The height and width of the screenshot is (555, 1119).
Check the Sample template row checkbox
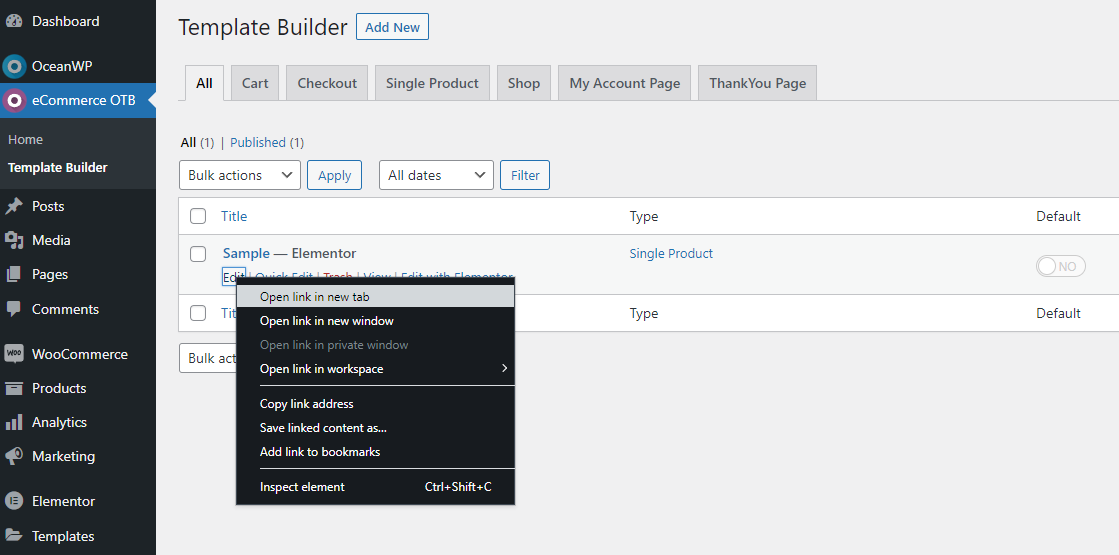tap(198, 253)
